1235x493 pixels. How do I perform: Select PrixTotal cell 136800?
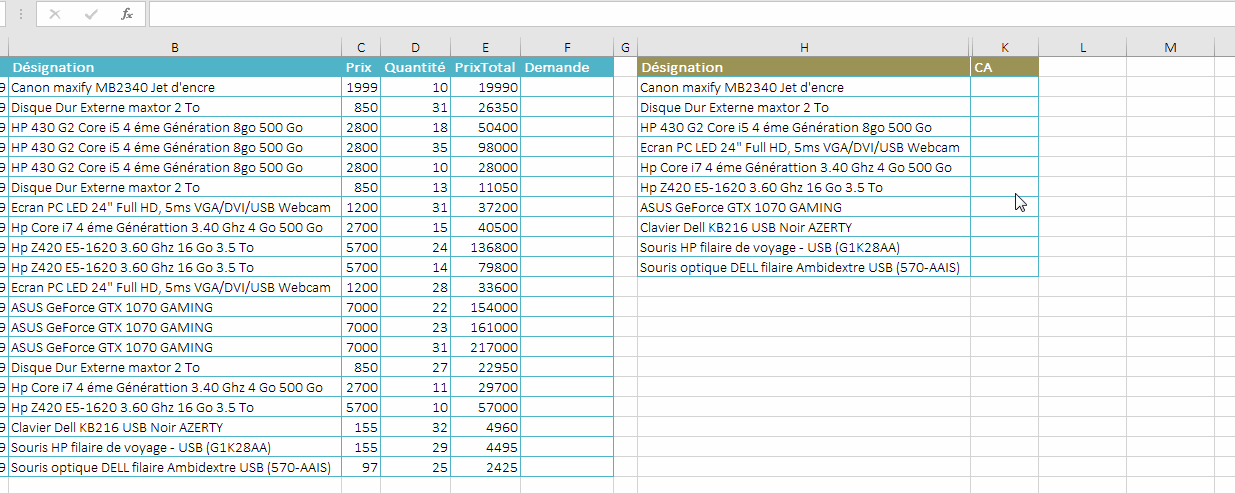point(485,247)
